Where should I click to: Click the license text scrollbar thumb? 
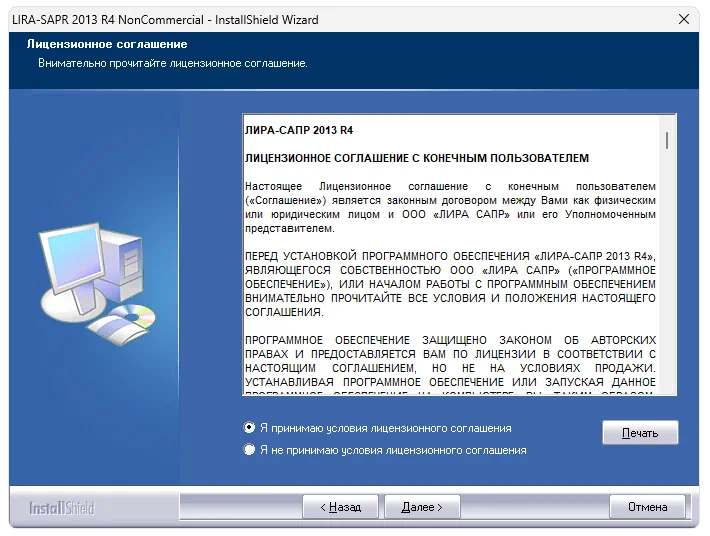(x=667, y=140)
